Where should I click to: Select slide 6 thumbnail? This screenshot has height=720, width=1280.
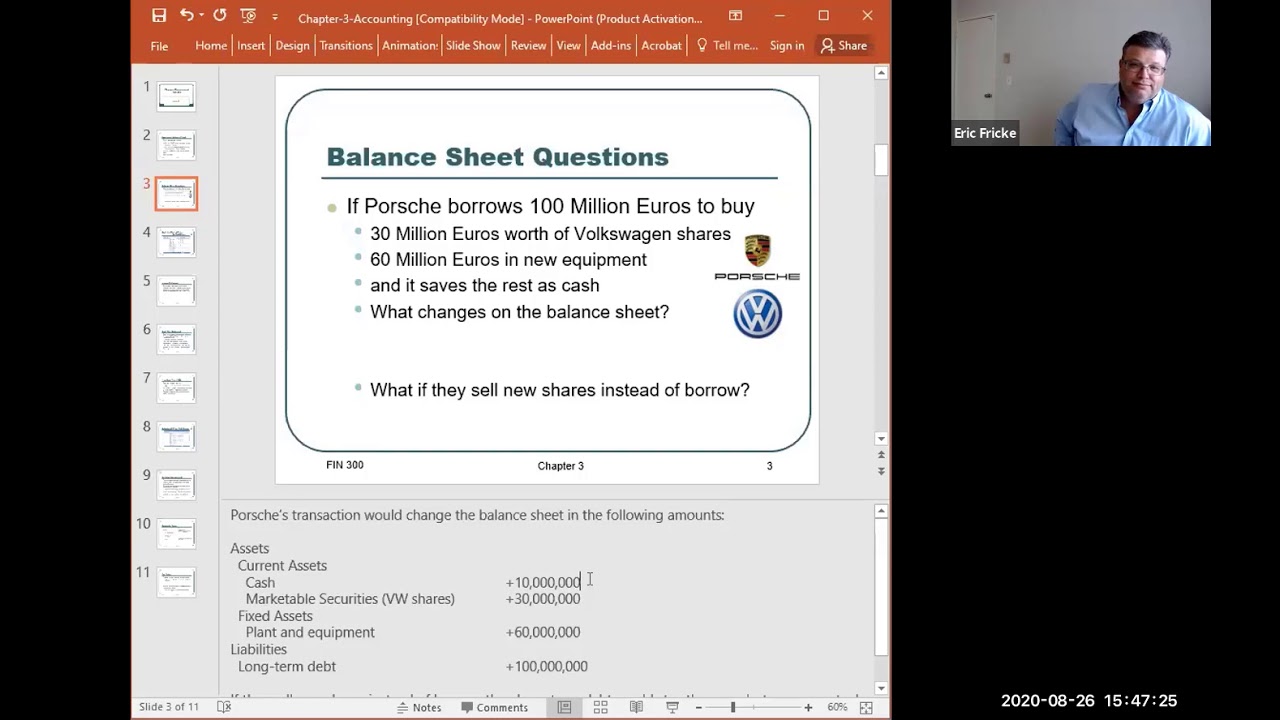[x=176, y=339]
